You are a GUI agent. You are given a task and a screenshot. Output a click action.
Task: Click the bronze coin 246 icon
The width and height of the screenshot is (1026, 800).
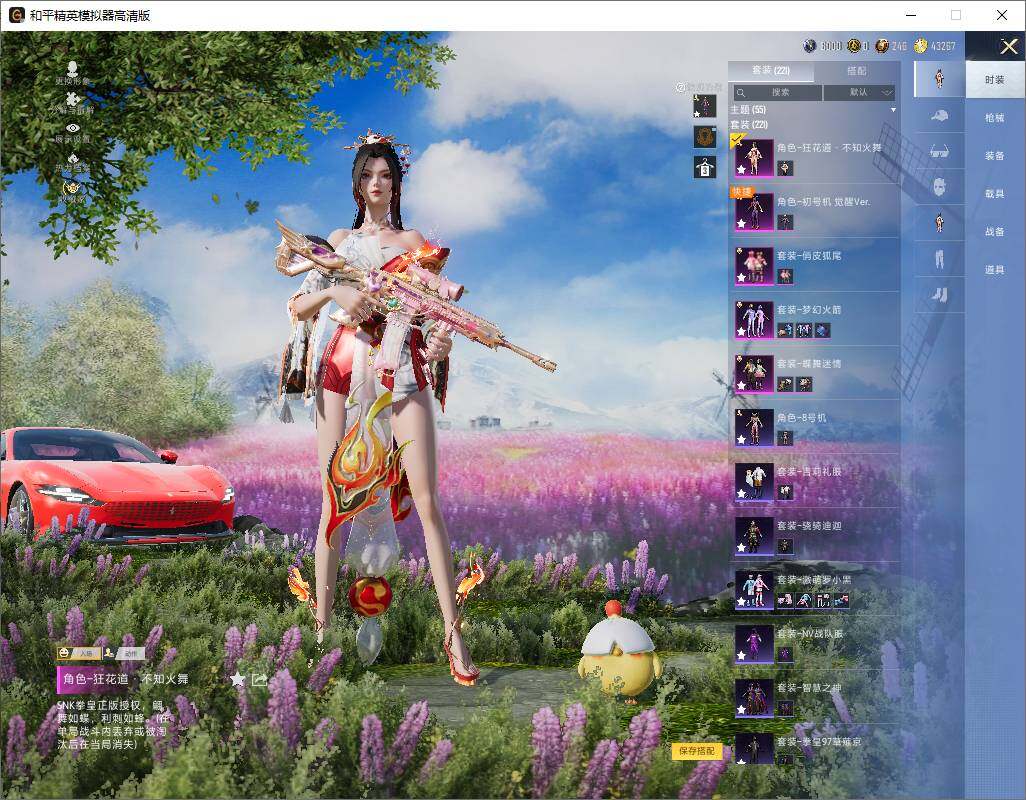881,46
